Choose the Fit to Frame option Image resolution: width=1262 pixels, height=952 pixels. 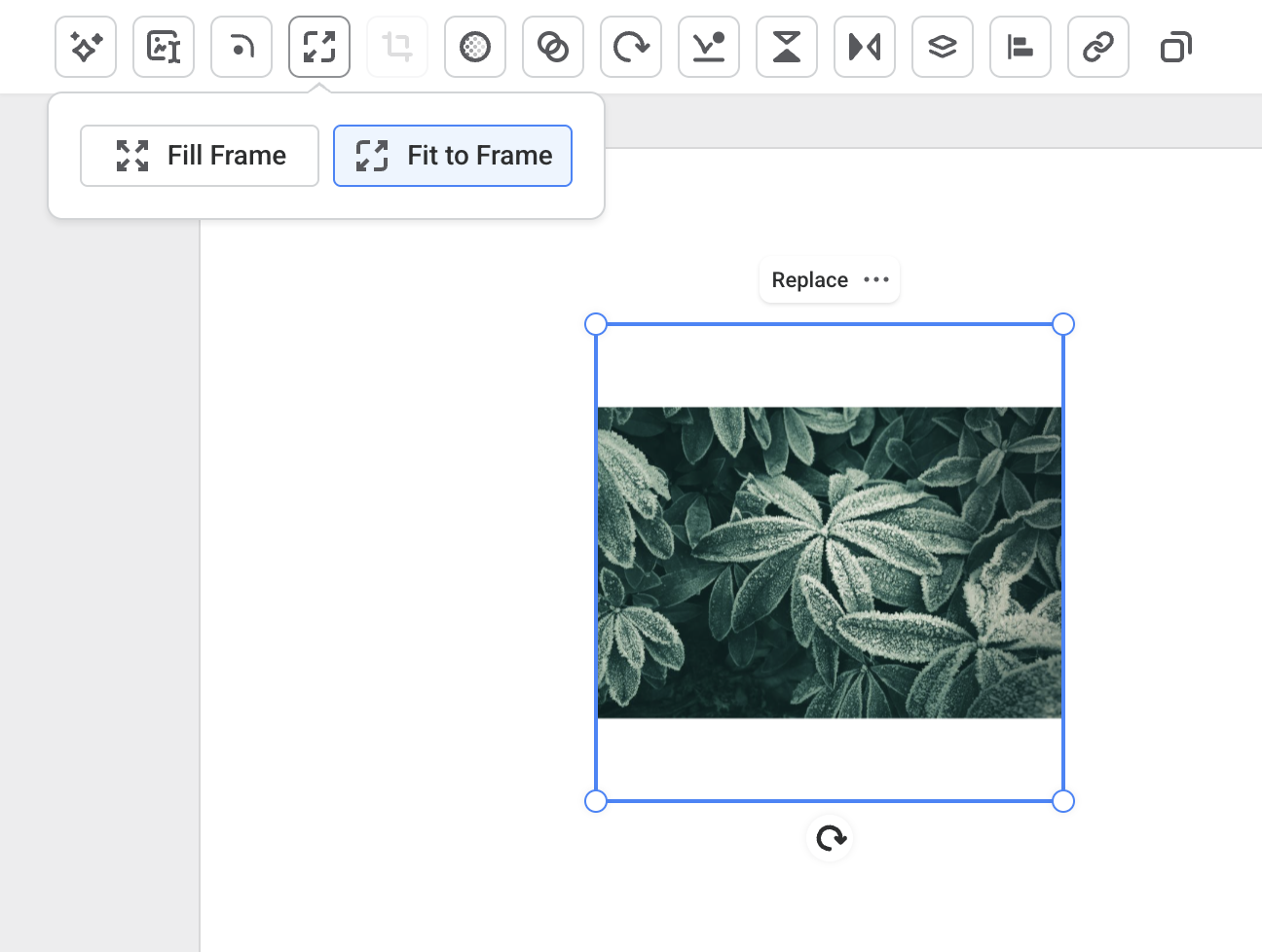pyautogui.click(x=453, y=156)
